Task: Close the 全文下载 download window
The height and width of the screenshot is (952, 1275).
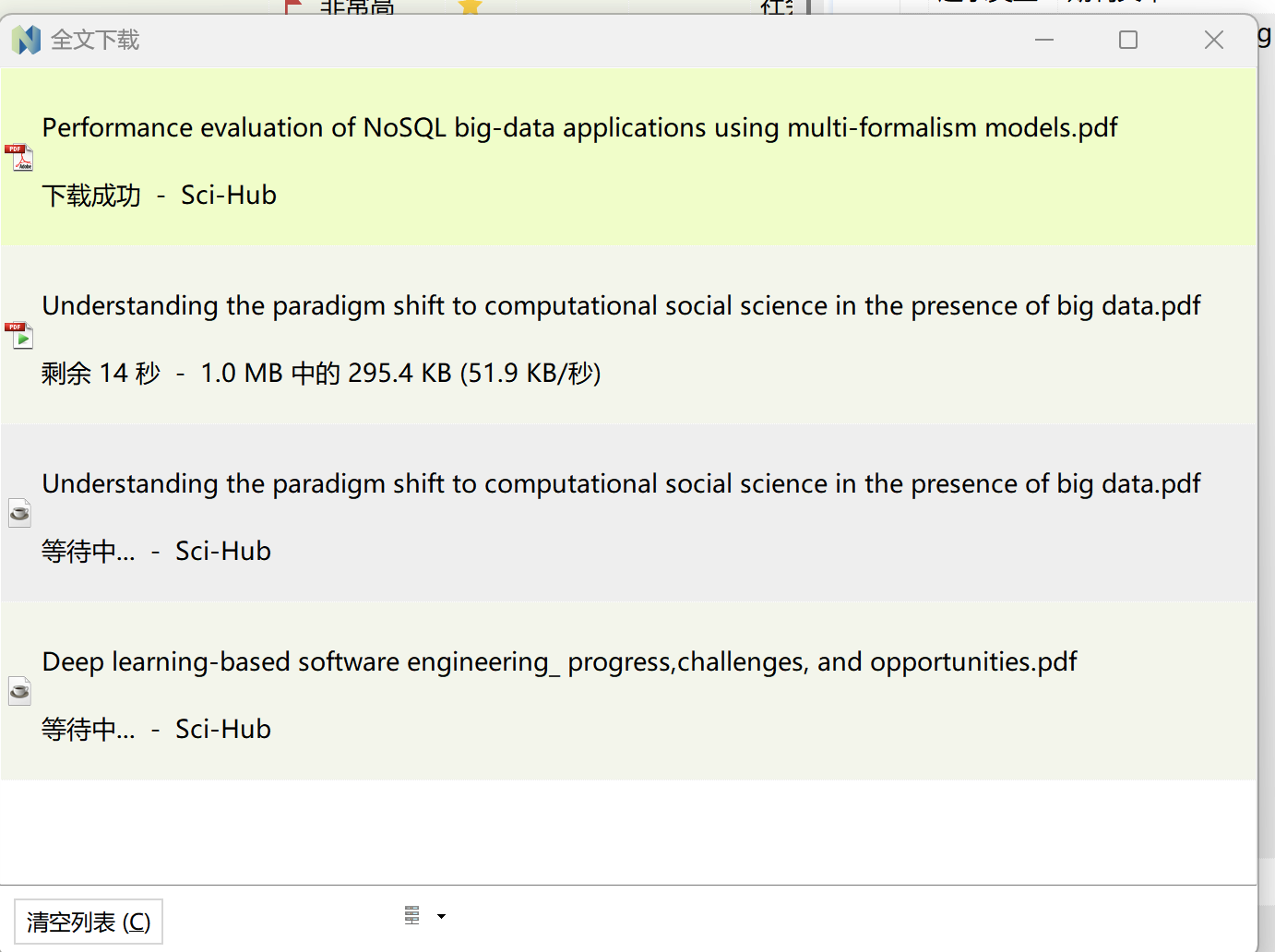Action: click(1214, 40)
